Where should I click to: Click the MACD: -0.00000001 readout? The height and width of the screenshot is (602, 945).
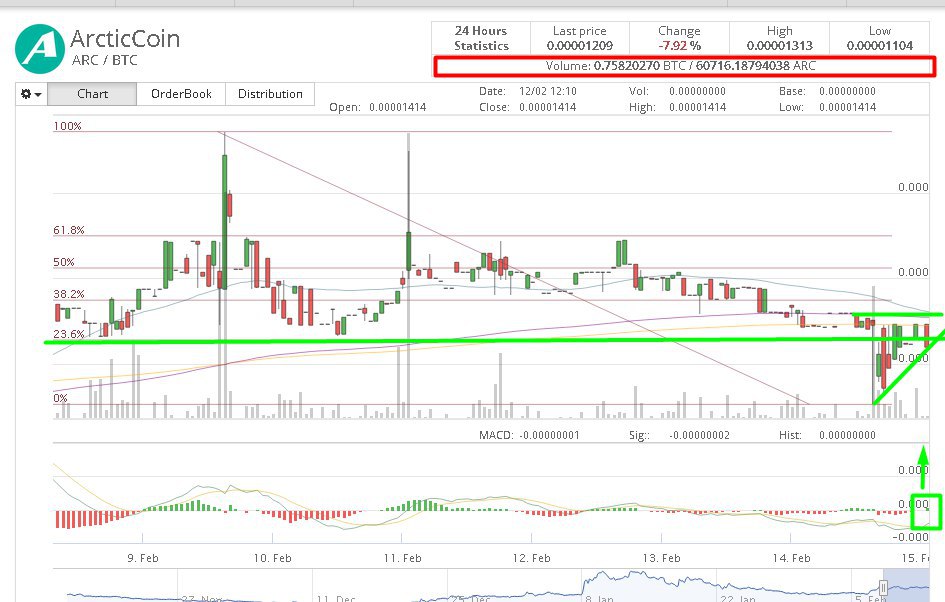click(x=529, y=435)
